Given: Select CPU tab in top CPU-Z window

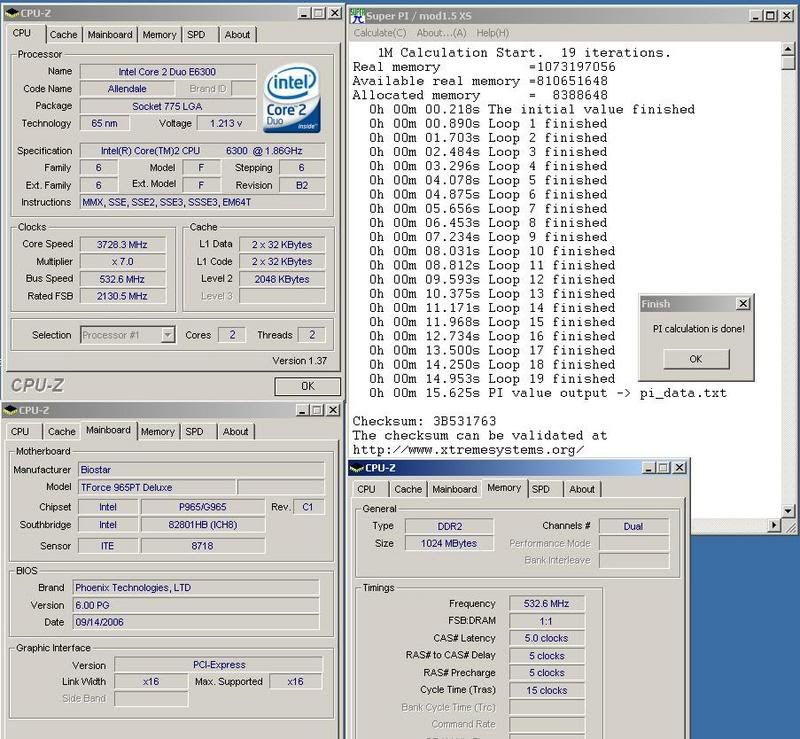Looking at the screenshot, I should click(x=21, y=33).
